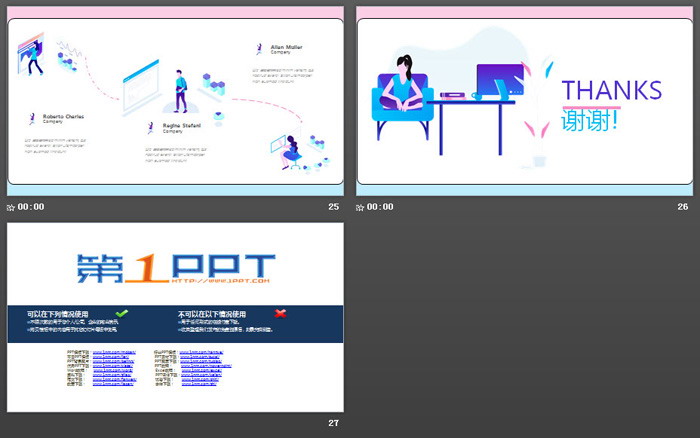
Task: Click the 00:00 timing under slide 25
Action: point(31,207)
